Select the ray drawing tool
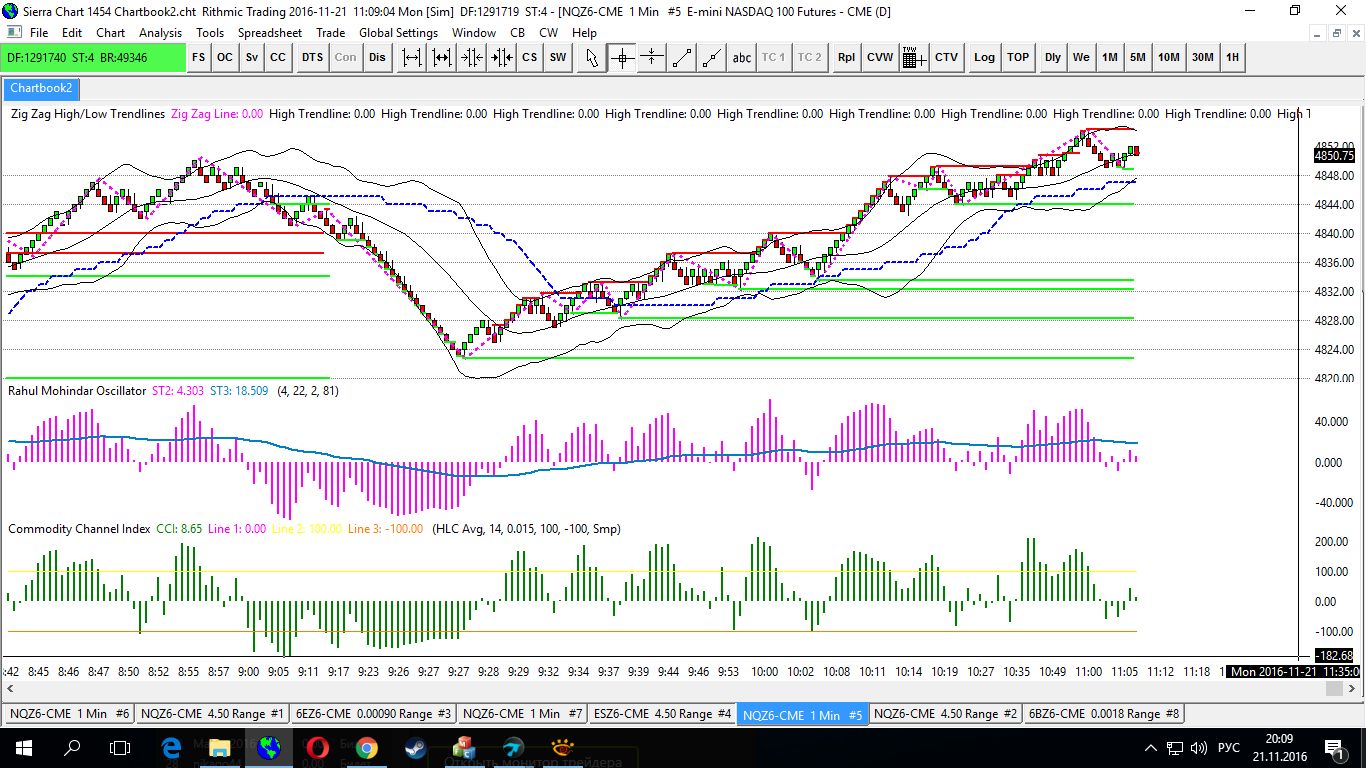Viewport: 1366px width, 768px height. [x=712, y=58]
